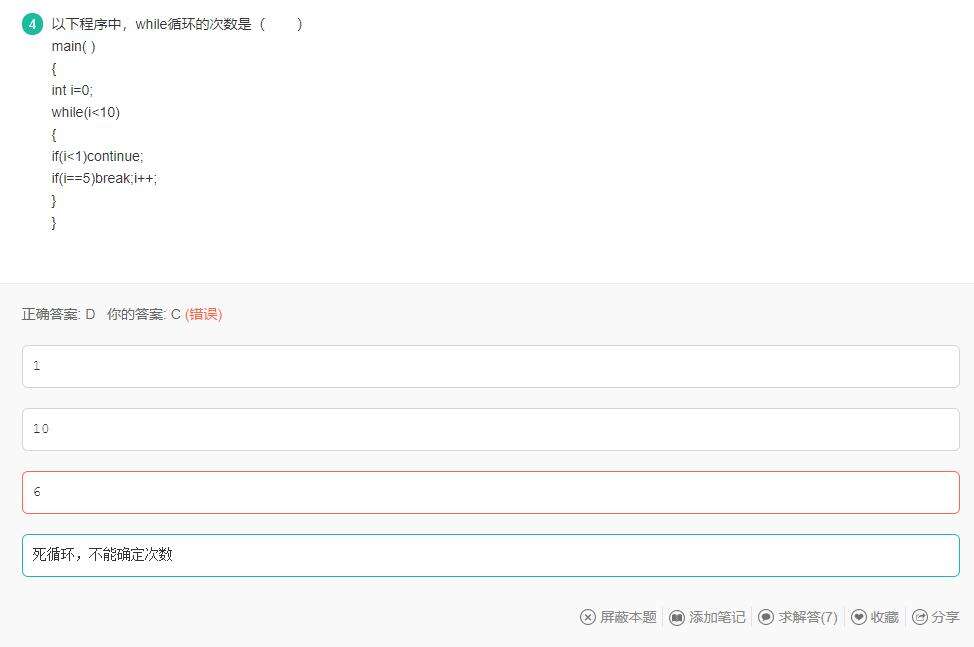The width and height of the screenshot is (974, 647).
Task: Click the 分享 share arrow icon
Action: 920,617
